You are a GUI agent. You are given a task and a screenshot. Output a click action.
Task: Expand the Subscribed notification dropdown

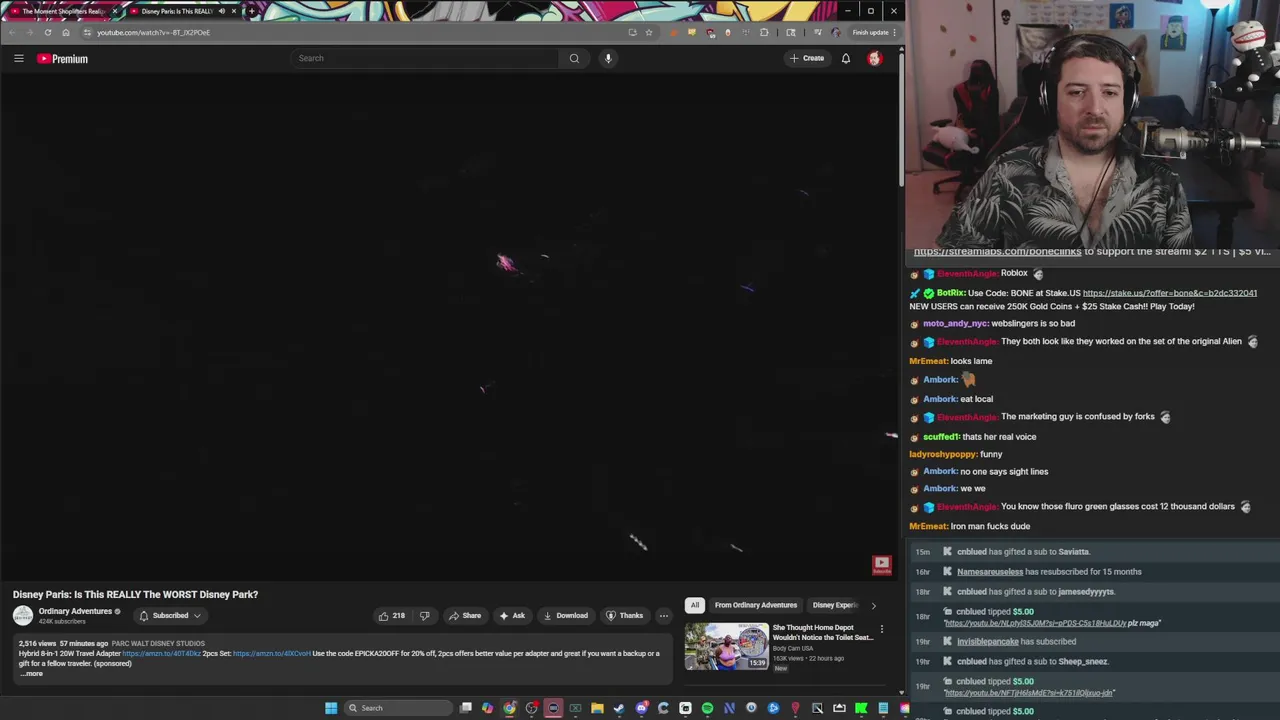click(170, 616)
